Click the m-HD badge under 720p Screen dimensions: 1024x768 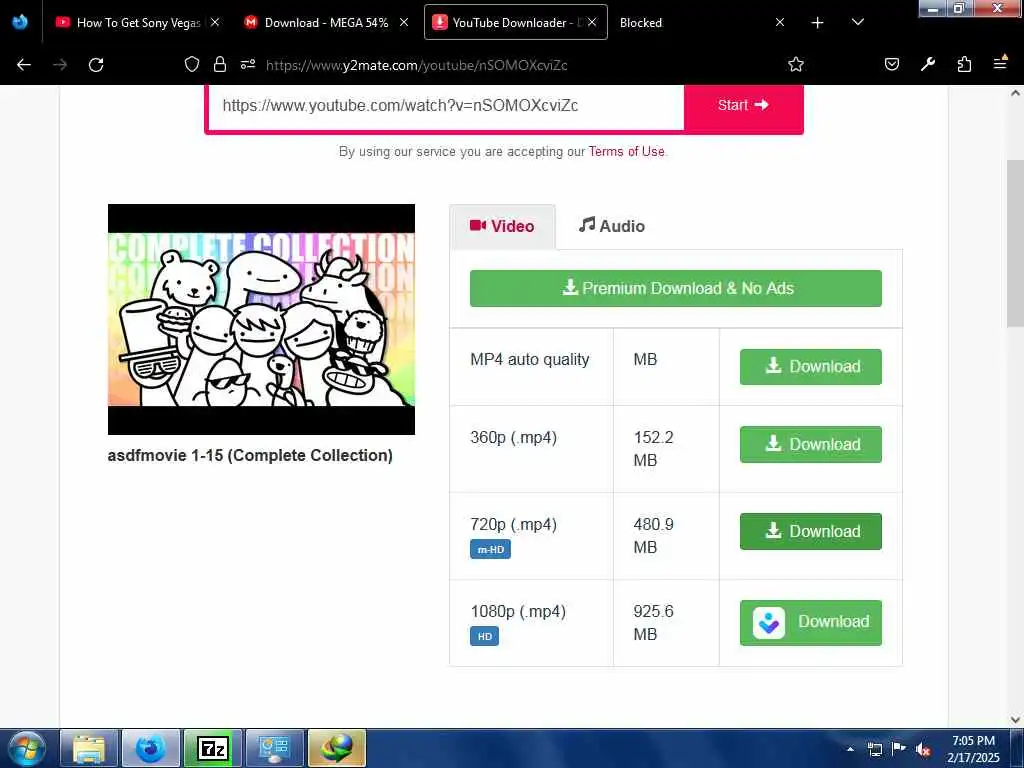[x=490, y=549]
